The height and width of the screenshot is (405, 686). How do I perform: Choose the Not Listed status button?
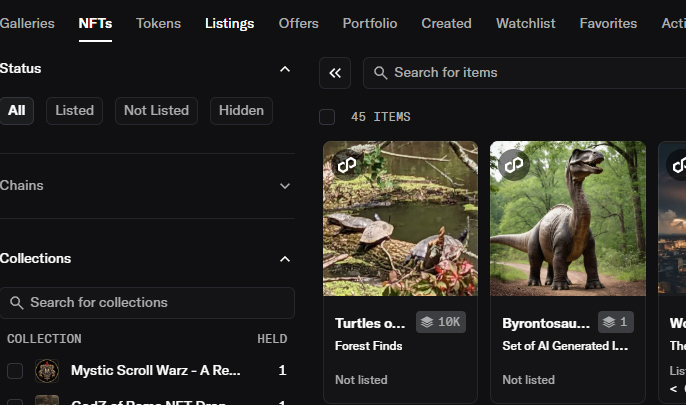click(156, 111)
